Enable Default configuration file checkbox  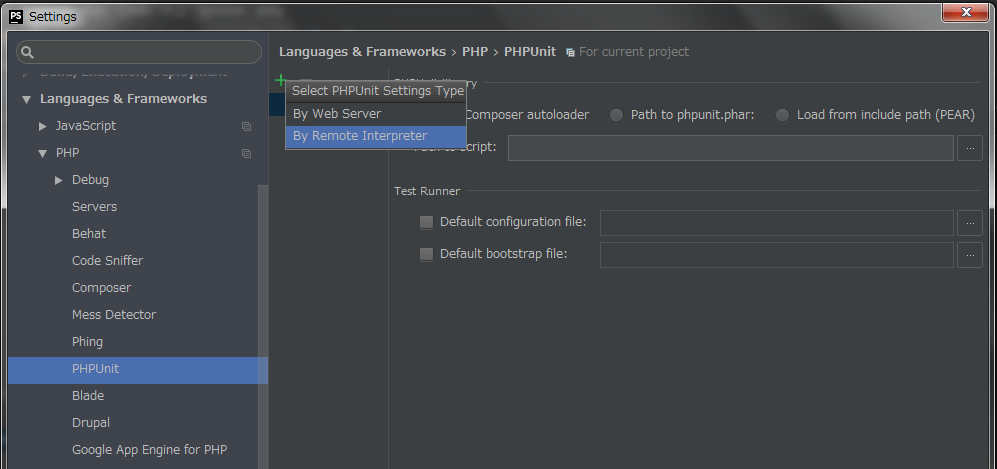[x=426, y=222]
